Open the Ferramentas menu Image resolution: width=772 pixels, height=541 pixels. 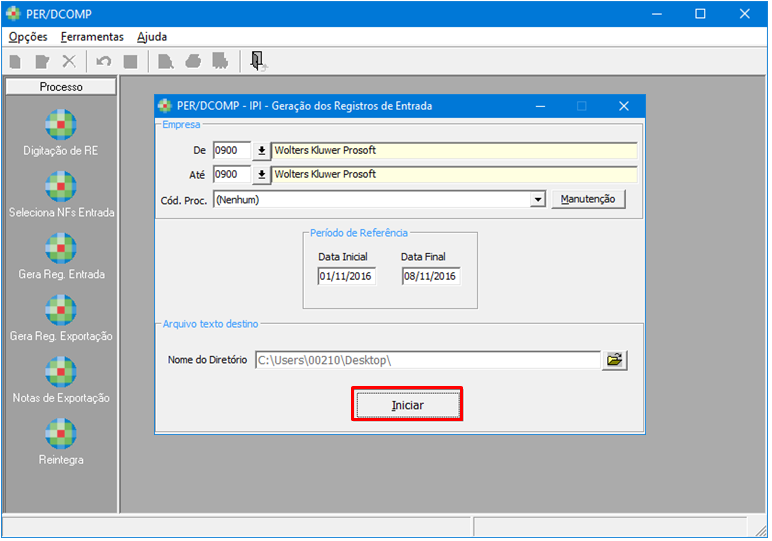tap(92, 37)
